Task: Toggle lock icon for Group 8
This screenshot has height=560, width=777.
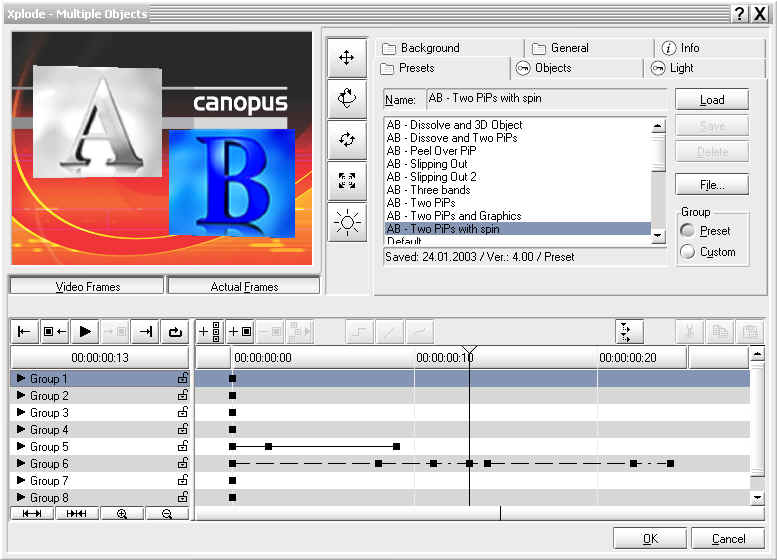Action: point(182,497)
